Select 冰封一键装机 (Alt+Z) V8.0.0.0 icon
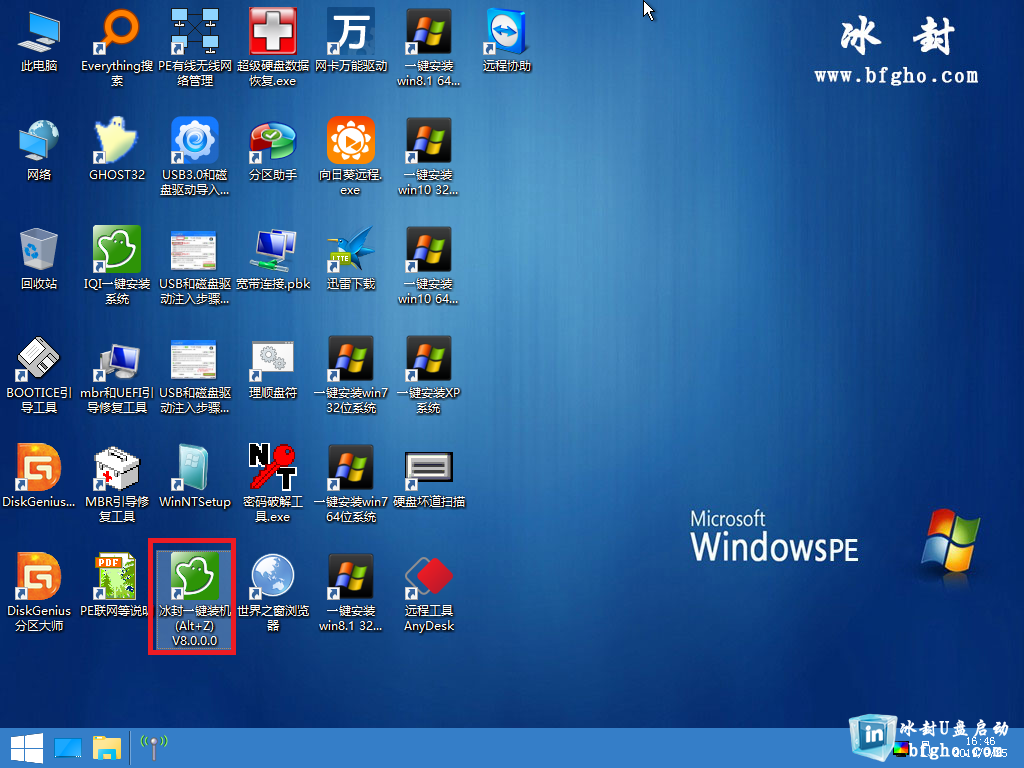 (195, 599)
